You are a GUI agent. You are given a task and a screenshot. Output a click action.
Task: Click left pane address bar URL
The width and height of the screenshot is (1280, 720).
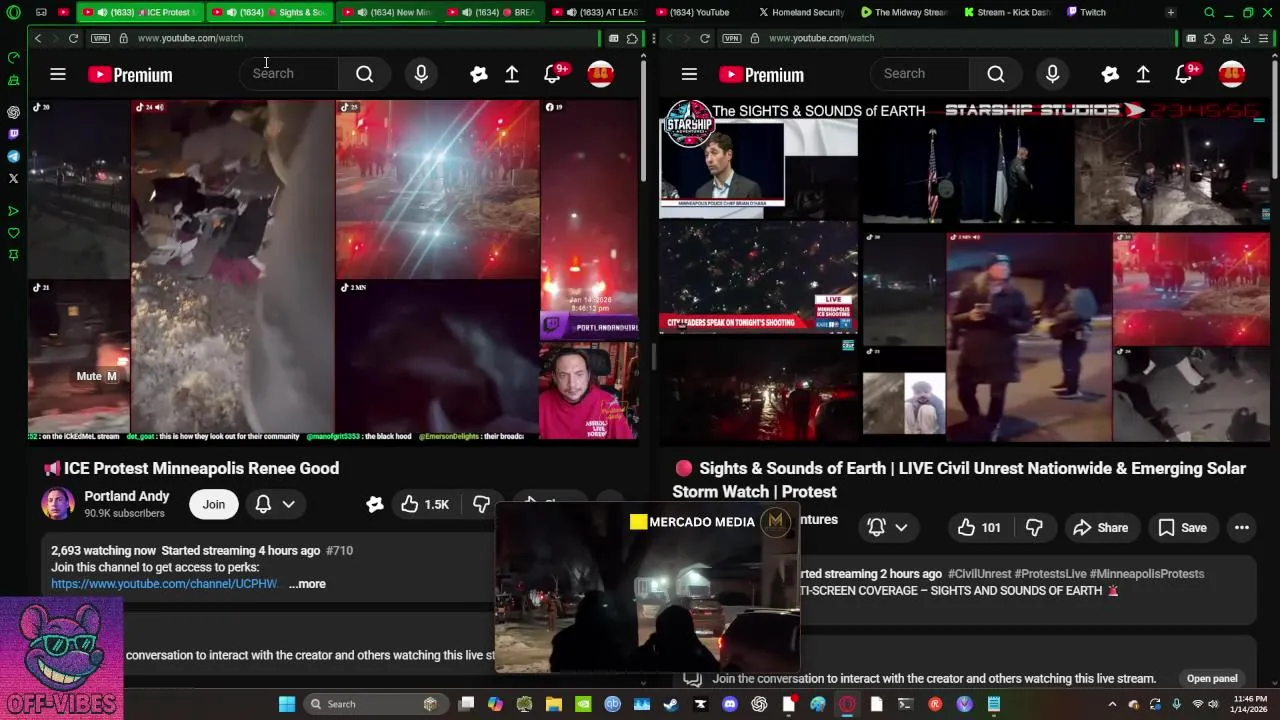click(190, 38)
